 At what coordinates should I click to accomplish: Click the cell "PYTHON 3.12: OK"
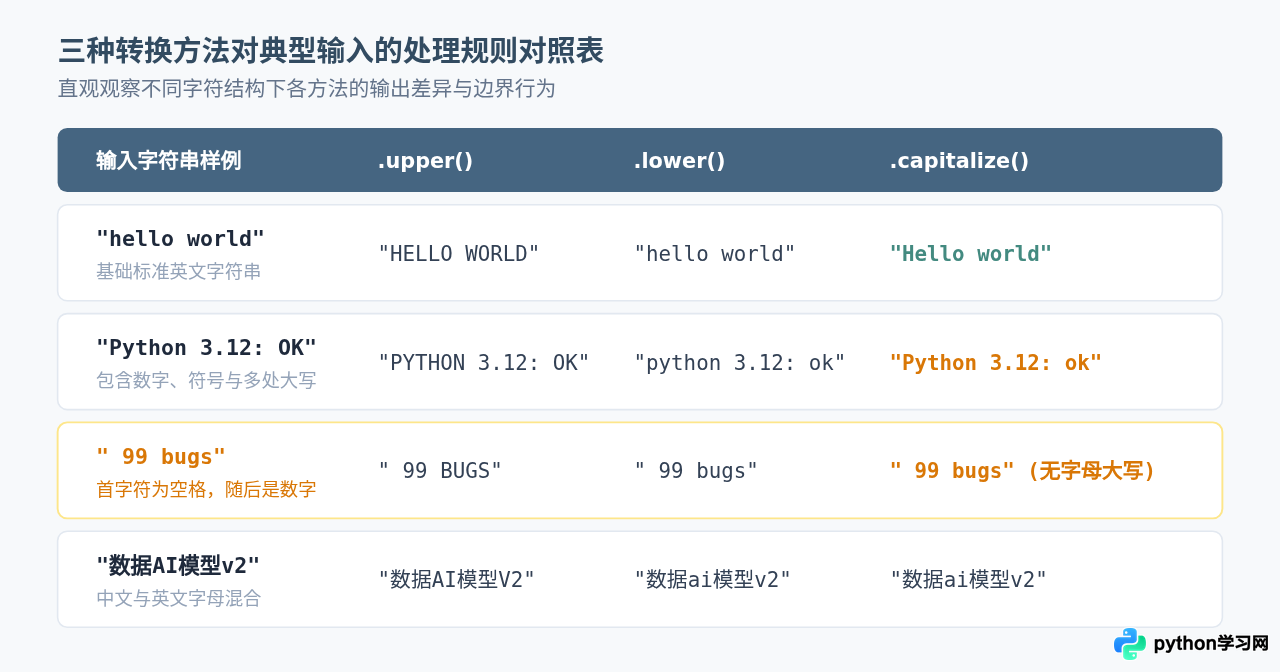(x=483, y=363)
